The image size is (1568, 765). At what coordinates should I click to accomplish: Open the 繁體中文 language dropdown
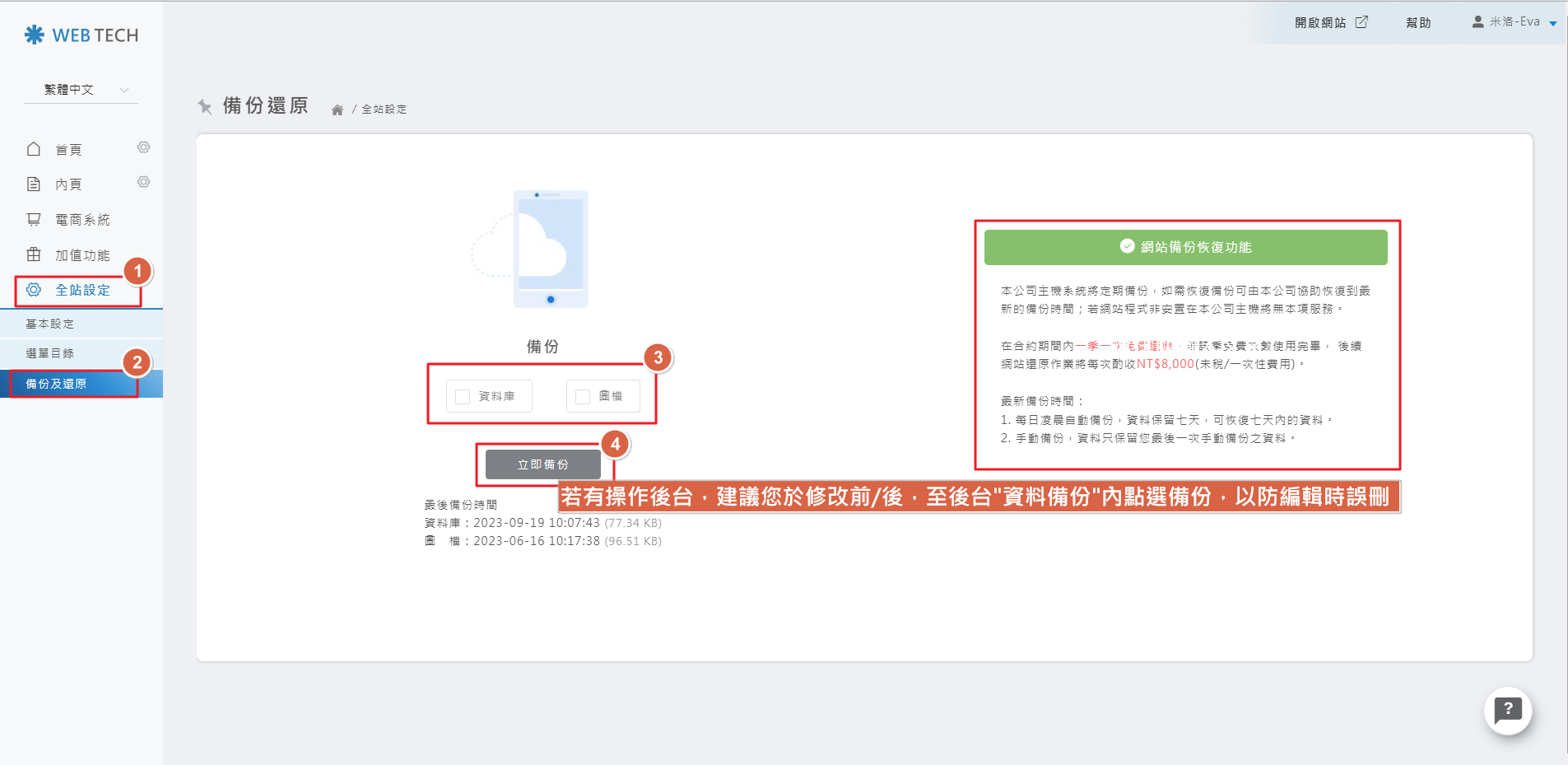pyautogui.click(x=81, y=90)
